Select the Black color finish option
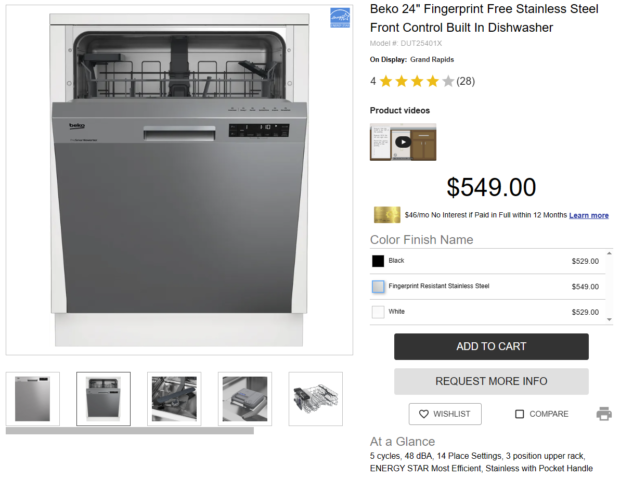The width and height of the screenshot is (620, 477). pos(487,261)
